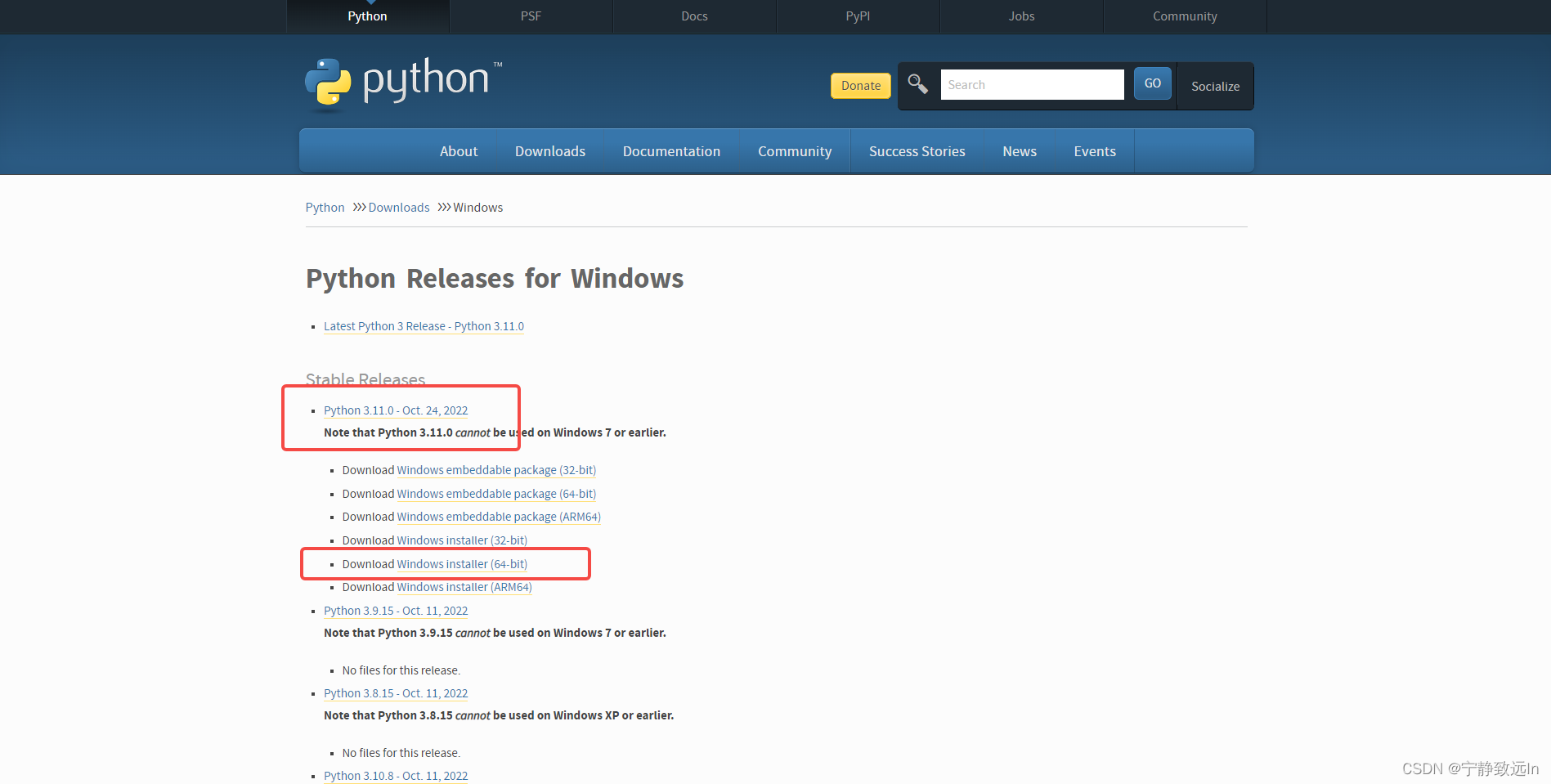Image resolution: width=1551 pixels, height=784 pixels.
Task: Click the magnifying glass search icon
Action: click(917, 84)
